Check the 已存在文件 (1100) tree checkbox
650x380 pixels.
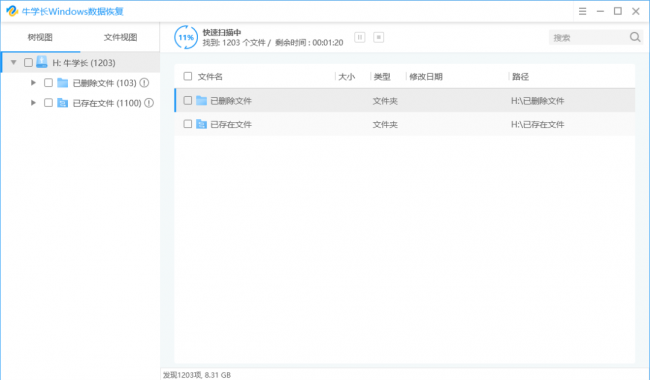[49, 103]
